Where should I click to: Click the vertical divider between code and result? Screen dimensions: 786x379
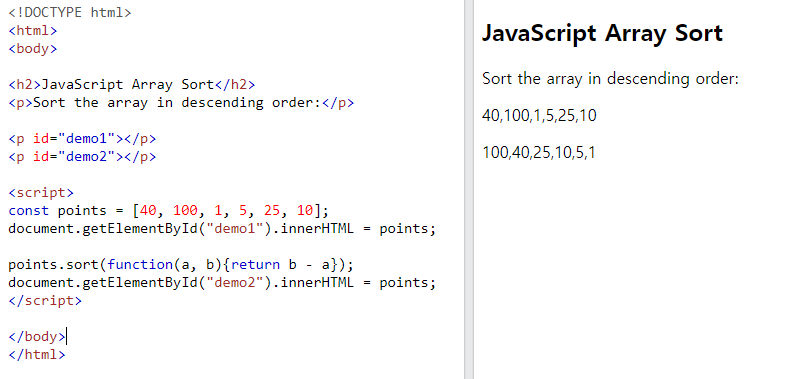coord(469,190)
